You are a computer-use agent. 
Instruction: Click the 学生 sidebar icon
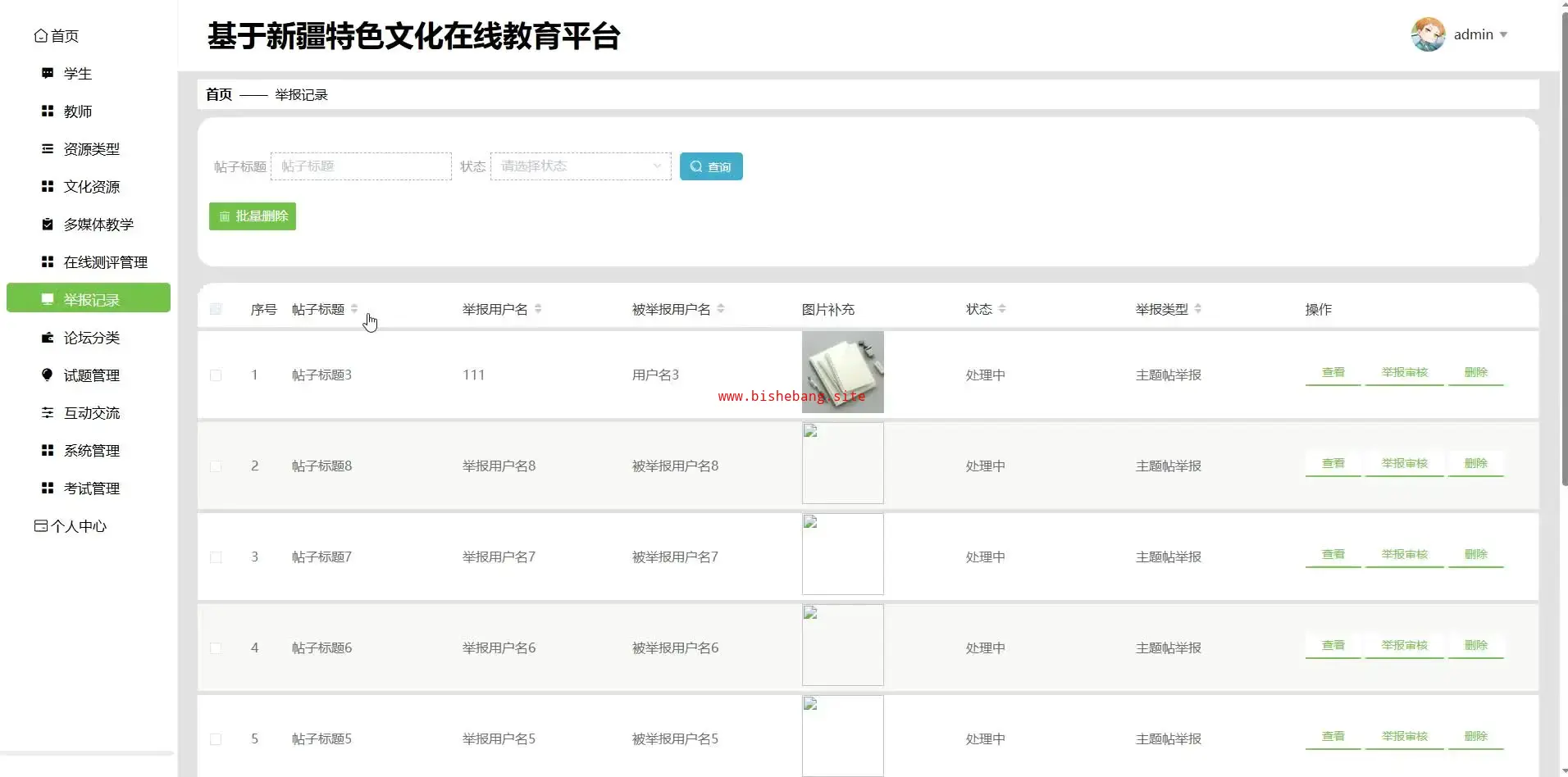pyautogui.click(x=48, y=74)
